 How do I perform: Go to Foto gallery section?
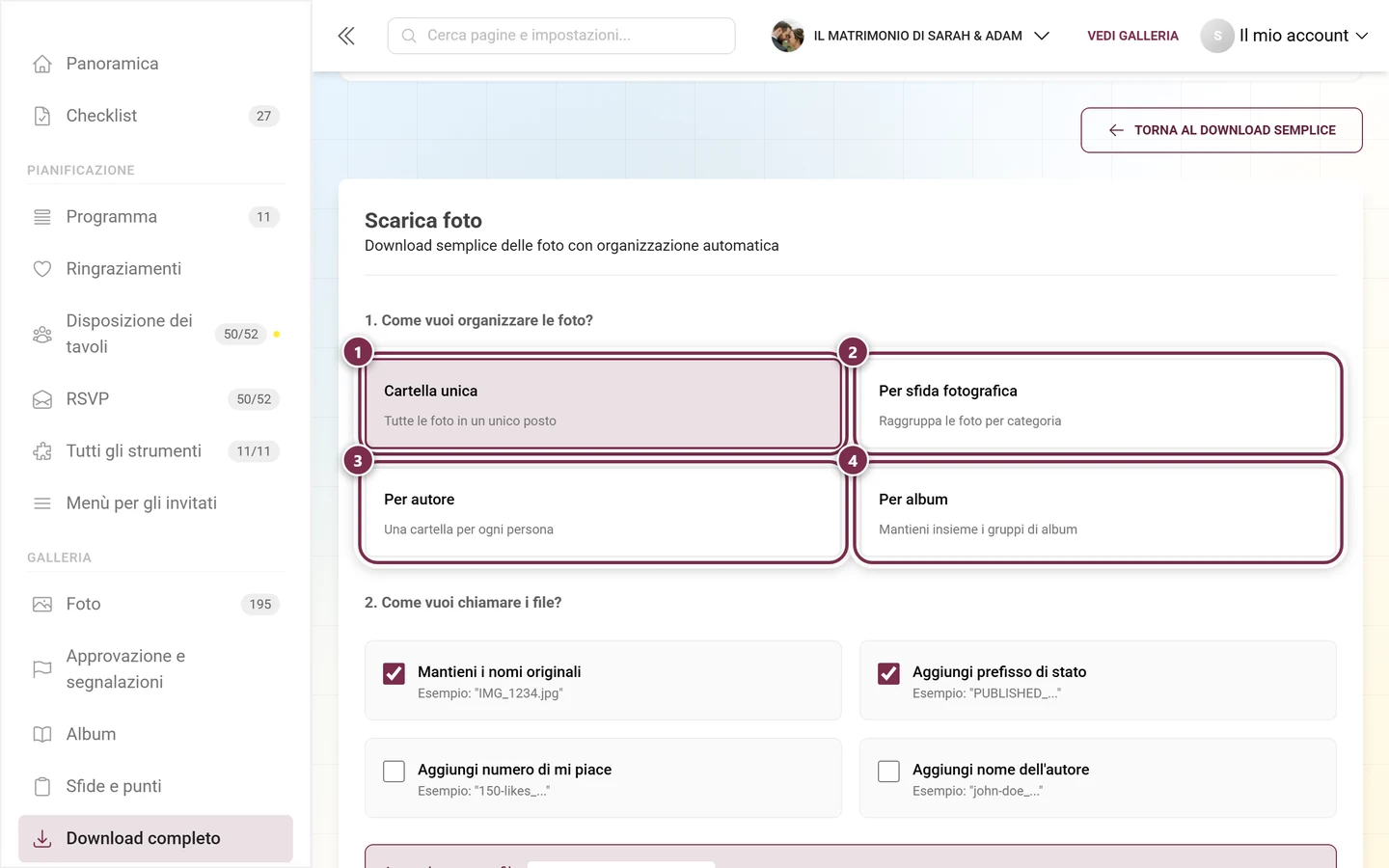point(155,605)
